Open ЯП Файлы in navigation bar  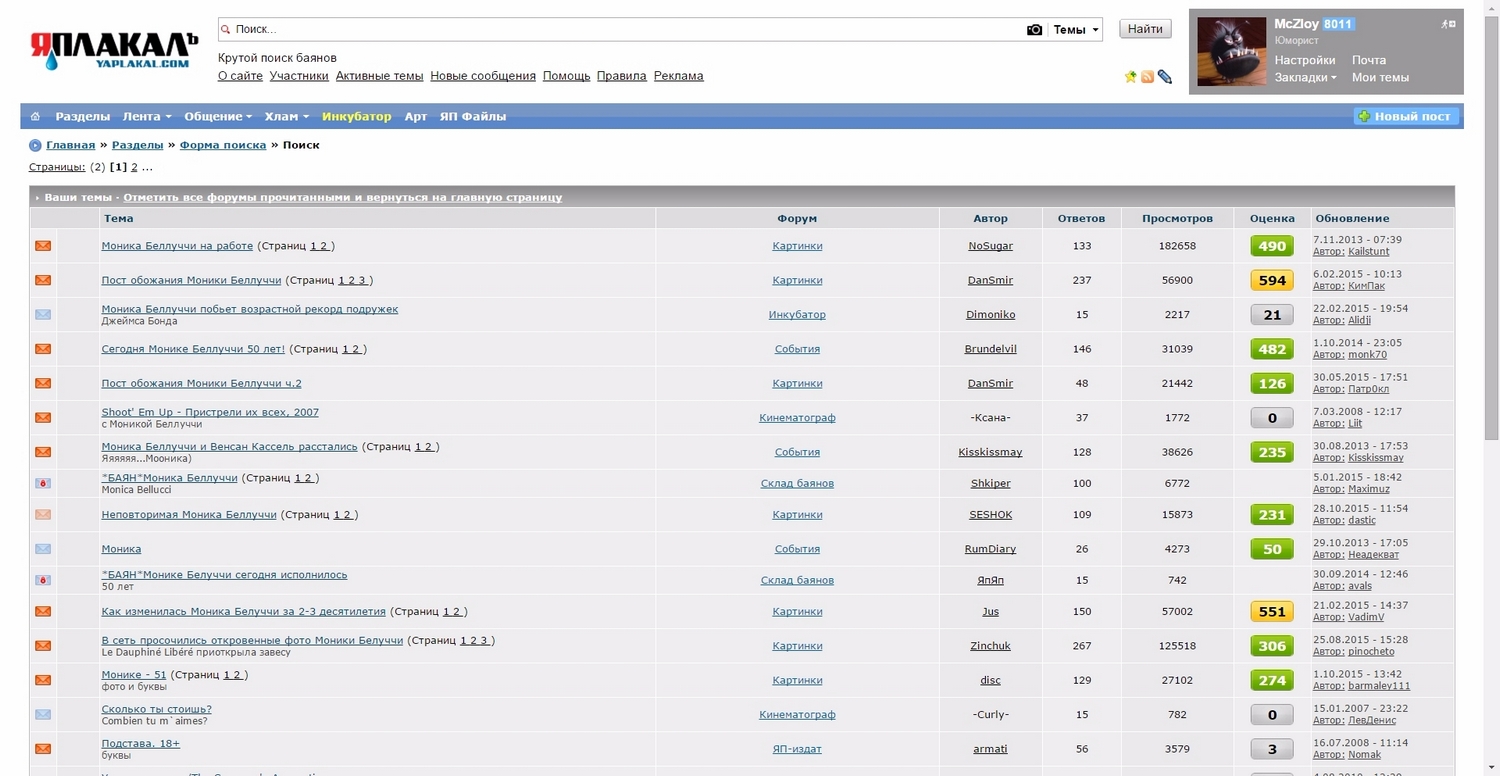[x=473, y=116]
